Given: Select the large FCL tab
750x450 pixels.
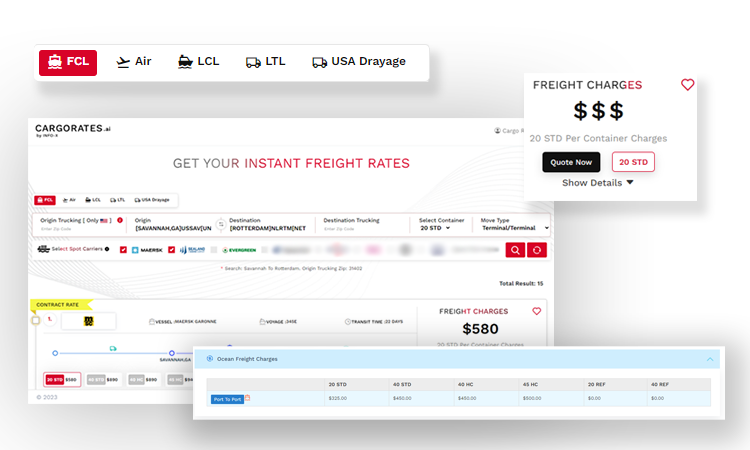Looking at the screenshot, I should (68, 63).
